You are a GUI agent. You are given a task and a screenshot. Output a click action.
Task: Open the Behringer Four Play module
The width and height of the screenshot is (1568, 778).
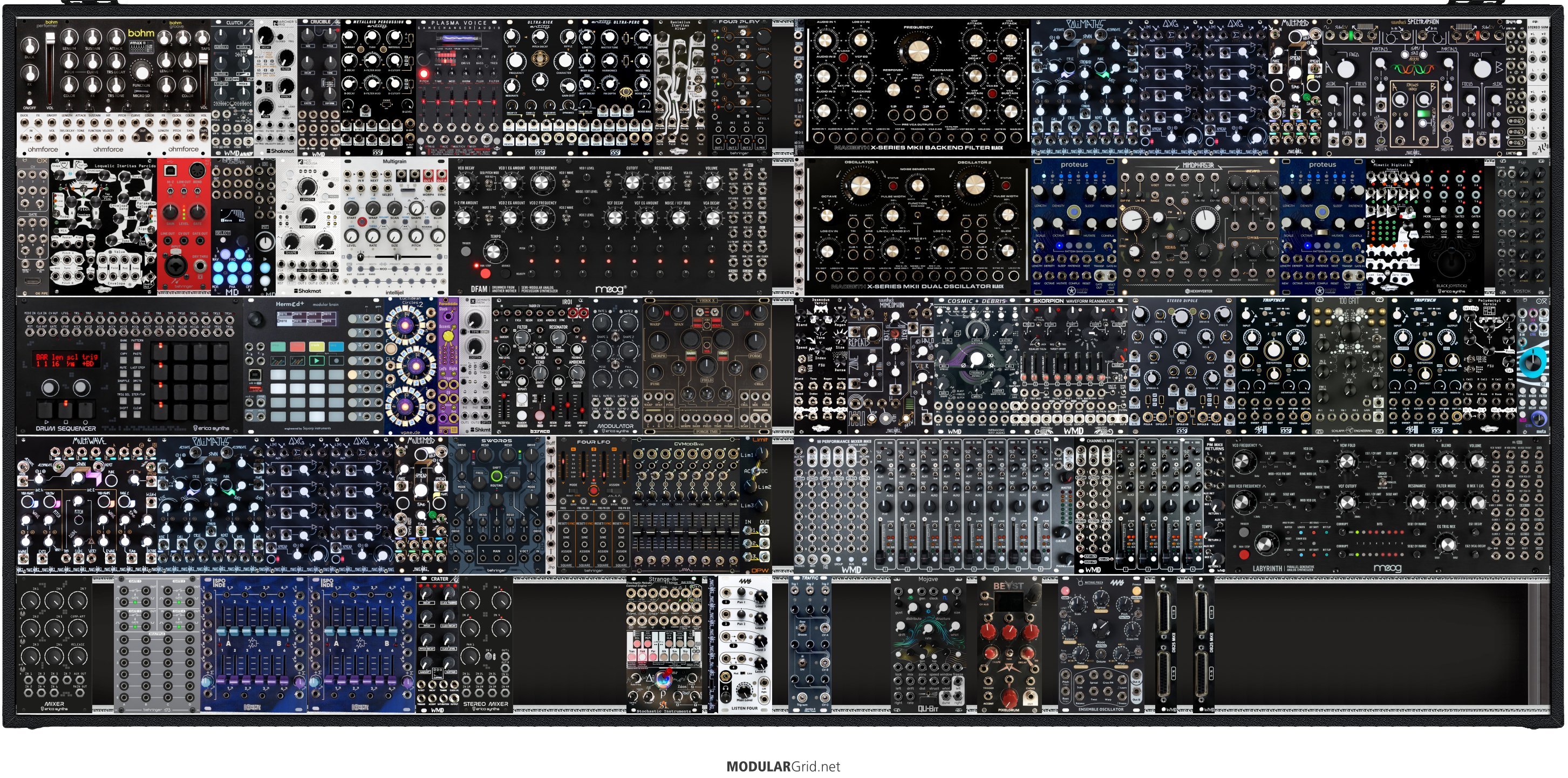740,87
